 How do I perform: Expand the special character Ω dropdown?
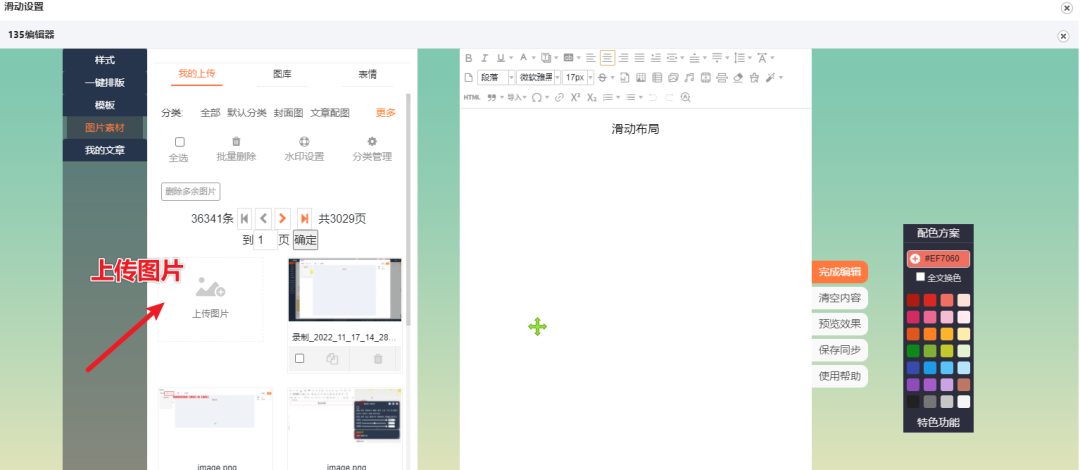(547, 97)
